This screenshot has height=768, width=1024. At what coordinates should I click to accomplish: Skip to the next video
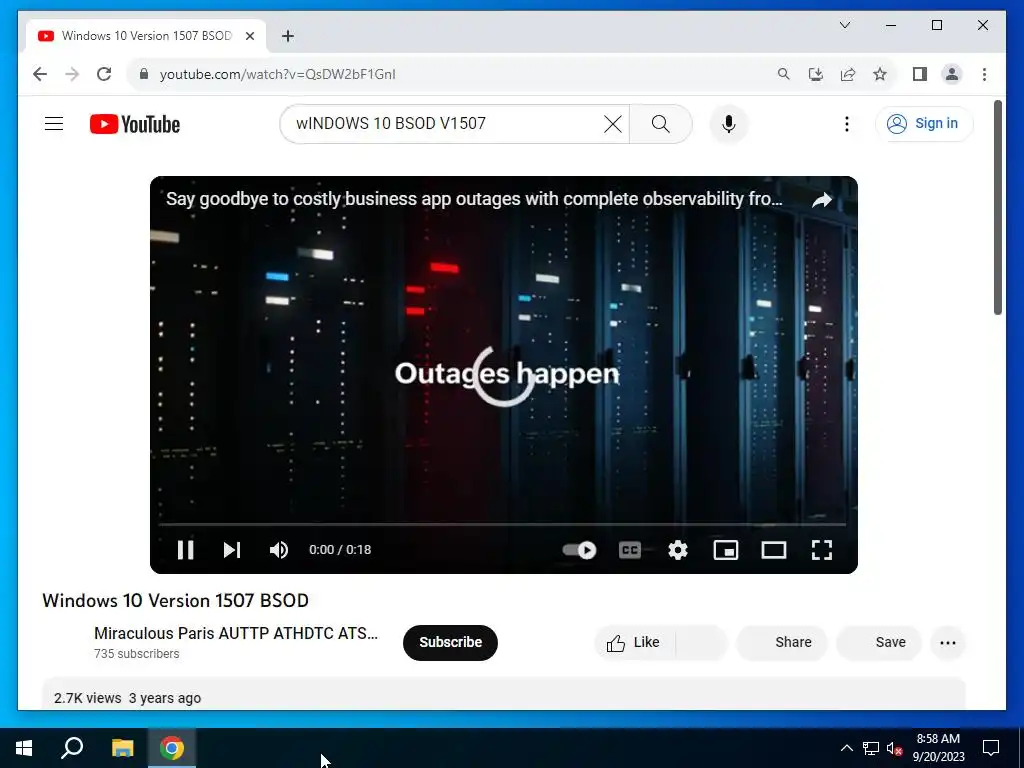point(232,550)
